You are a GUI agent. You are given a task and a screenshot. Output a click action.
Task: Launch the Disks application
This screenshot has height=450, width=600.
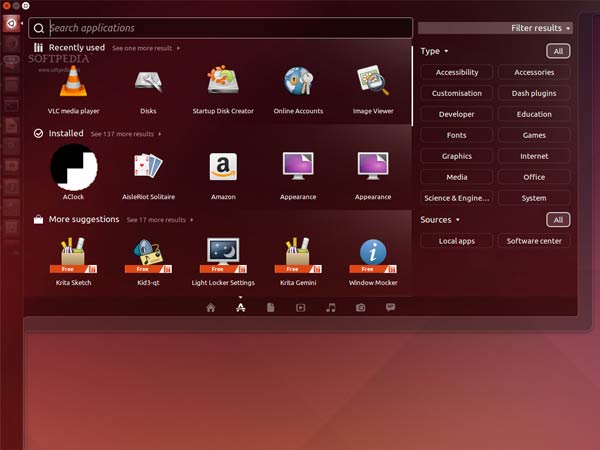tap(148, 81)
